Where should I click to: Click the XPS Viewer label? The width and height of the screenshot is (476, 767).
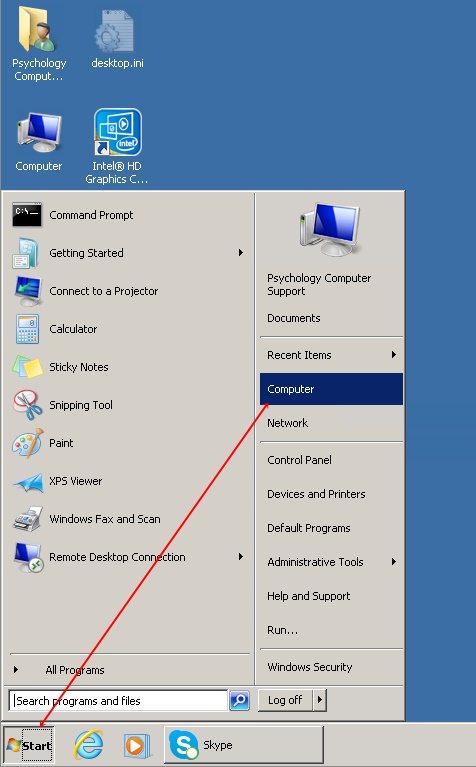coord(75,481)
